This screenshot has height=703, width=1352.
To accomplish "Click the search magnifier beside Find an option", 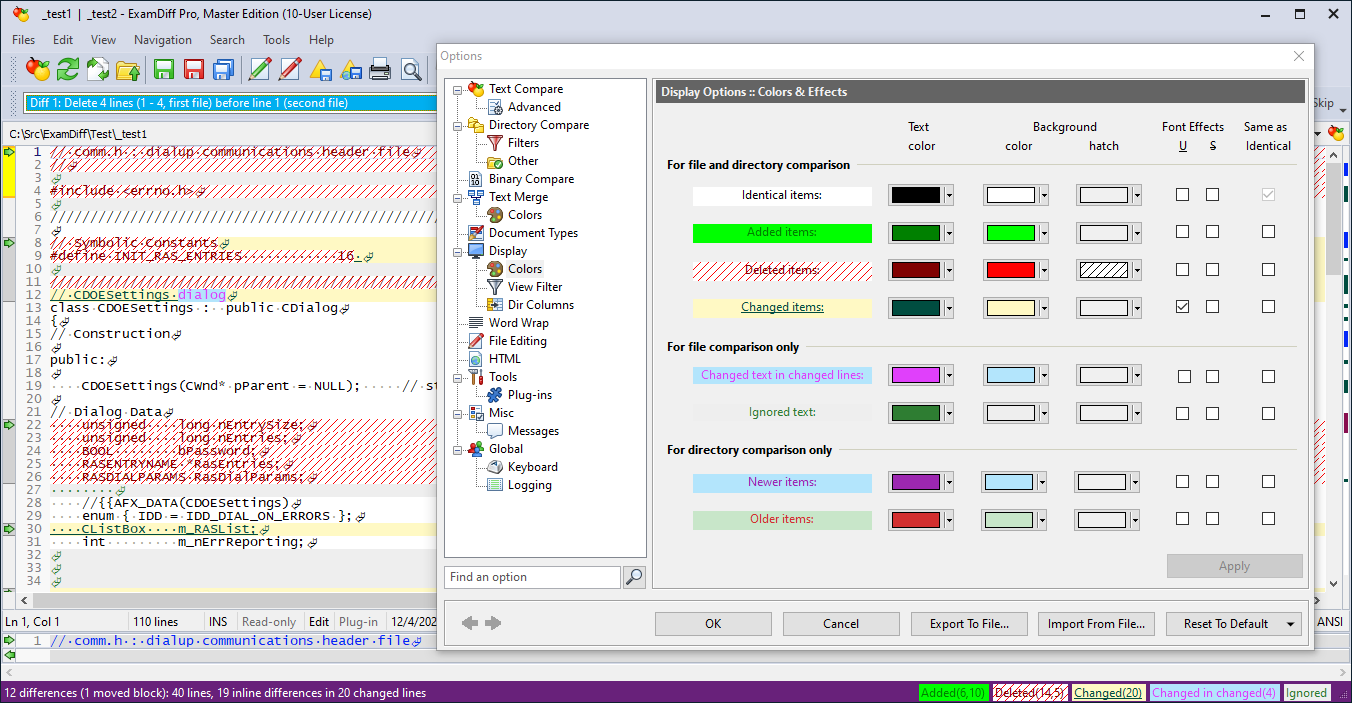I will click(634, 577).
